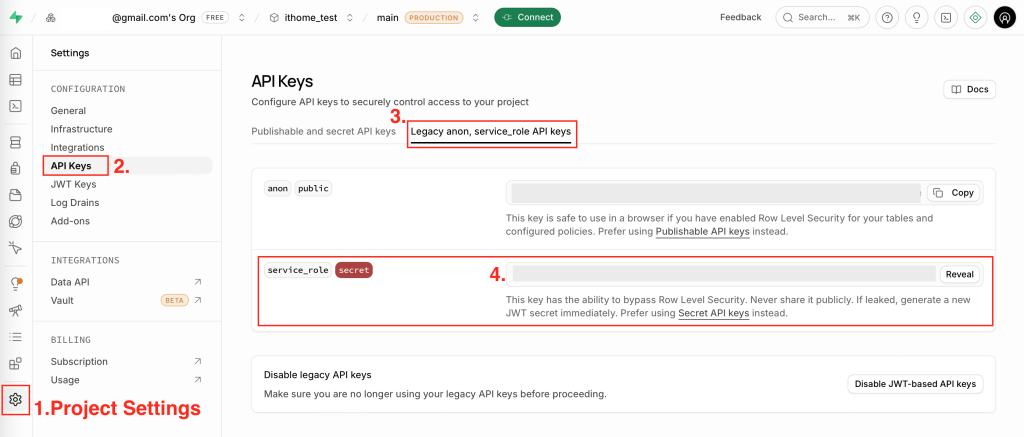Click the Feedback button
The image size is (1024, 437).
click(741, 18)
